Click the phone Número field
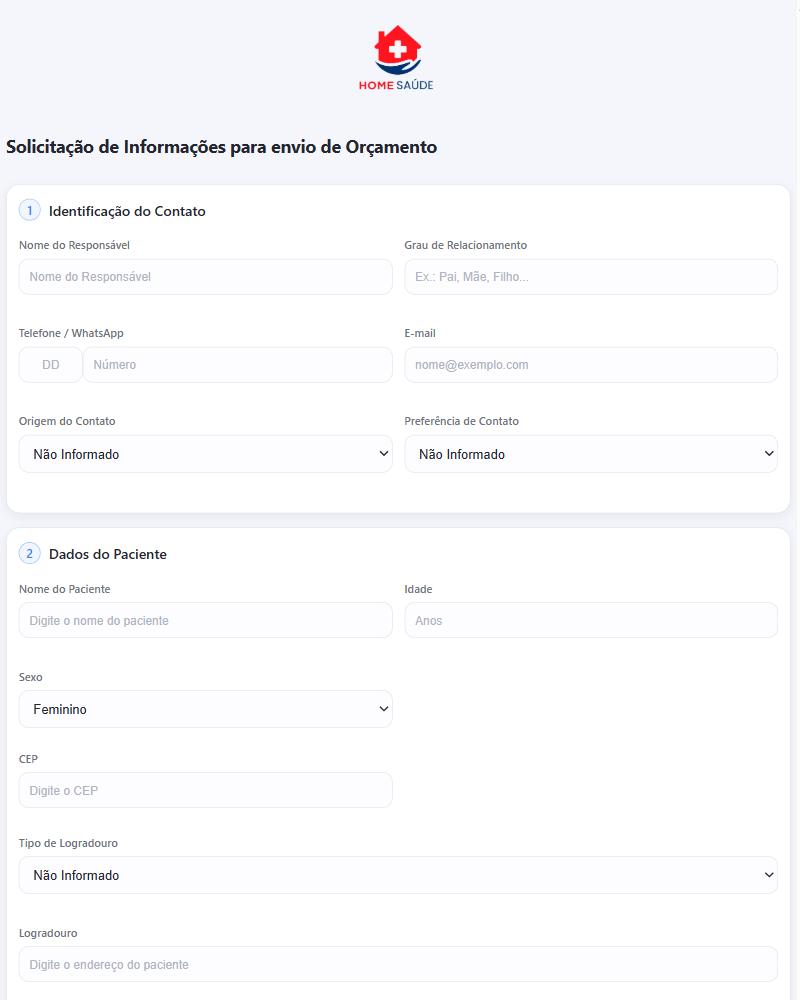Image resolution: width=800 pixels, height=1000 pixels. (237, 365)
